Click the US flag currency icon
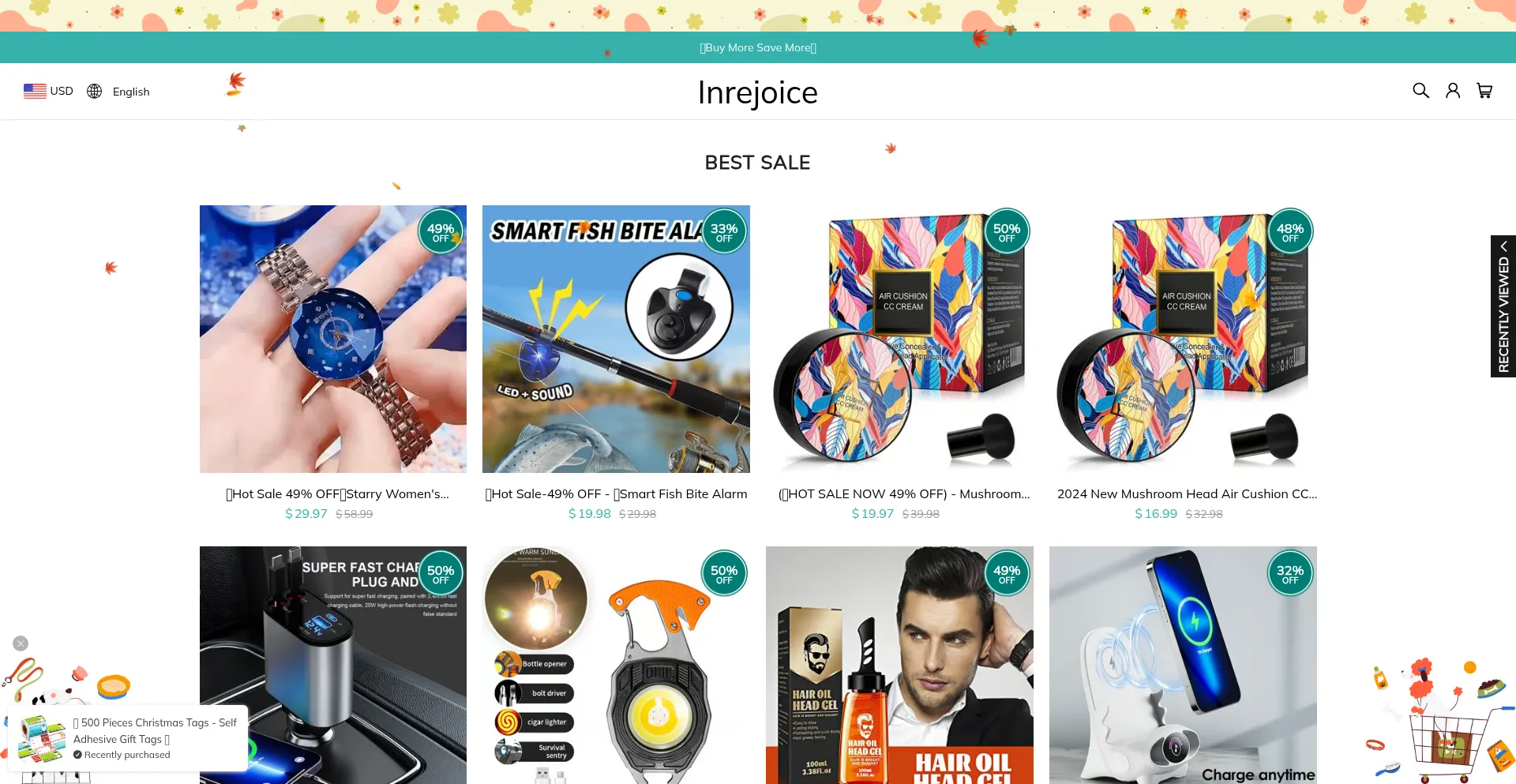This screenshot has width=1516, height=784. click(35, 92)
